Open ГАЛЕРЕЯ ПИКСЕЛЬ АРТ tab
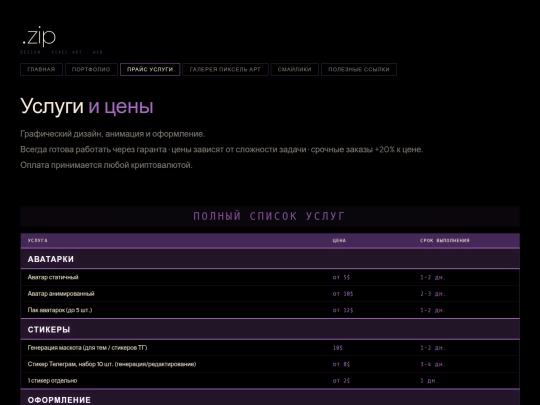 point(225,69)
